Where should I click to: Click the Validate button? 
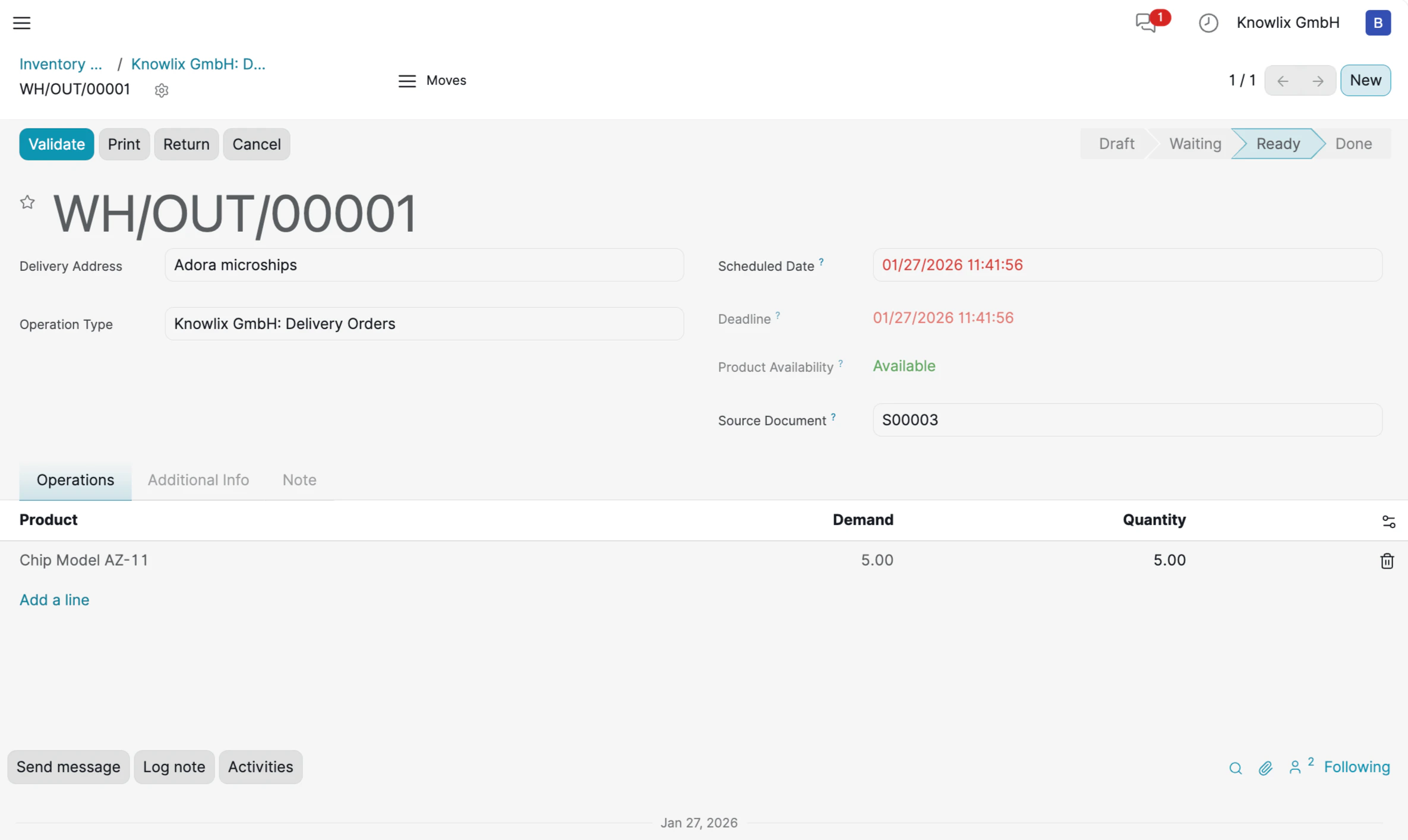click(56, 144)
